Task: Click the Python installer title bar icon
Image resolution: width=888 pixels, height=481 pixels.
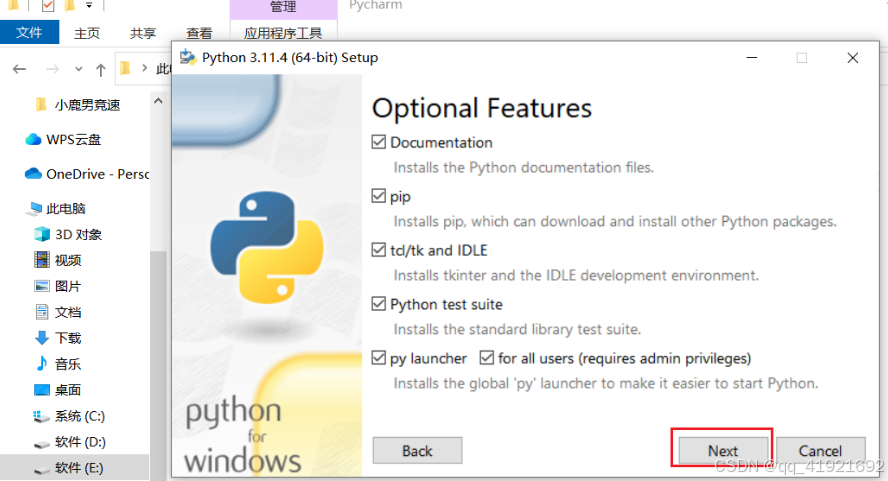Action: pos(187,57)
